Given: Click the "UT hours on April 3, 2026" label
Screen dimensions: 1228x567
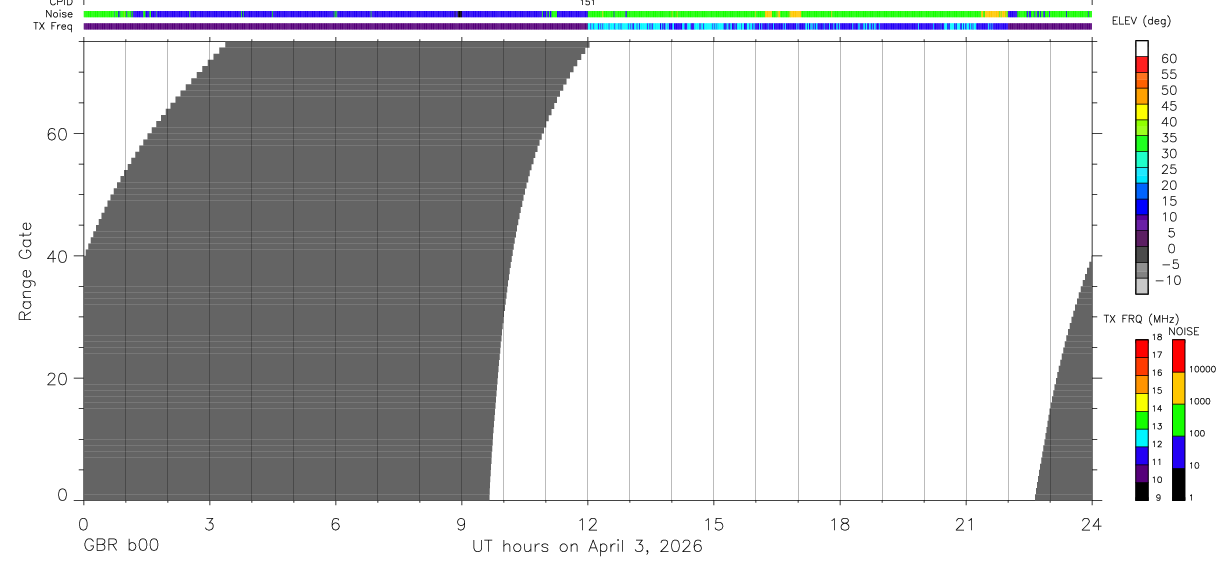Looking at the screenshot, I should [587, 547].
